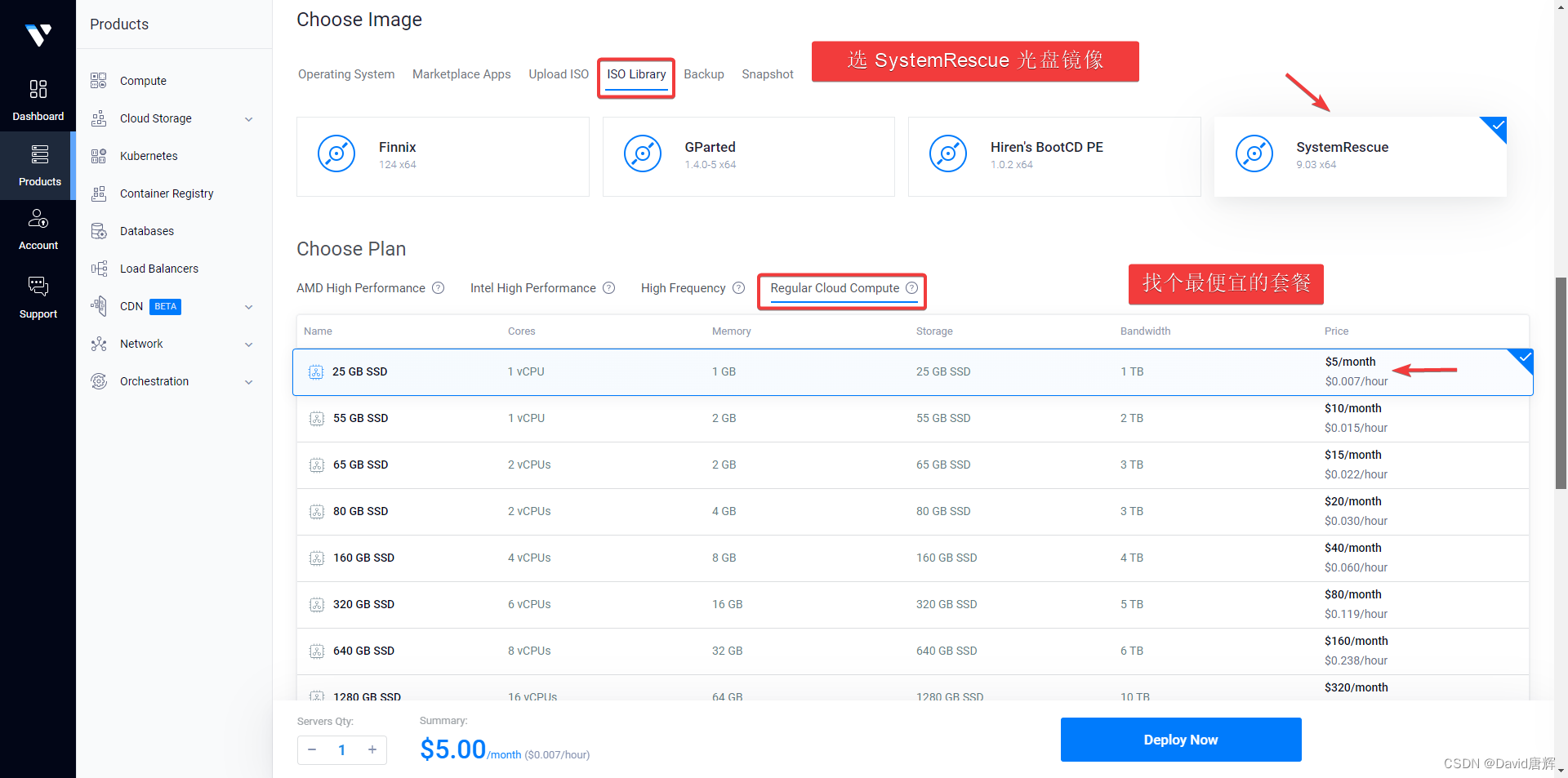
Task: Choose the GParted ISO card
Action: 749,157
